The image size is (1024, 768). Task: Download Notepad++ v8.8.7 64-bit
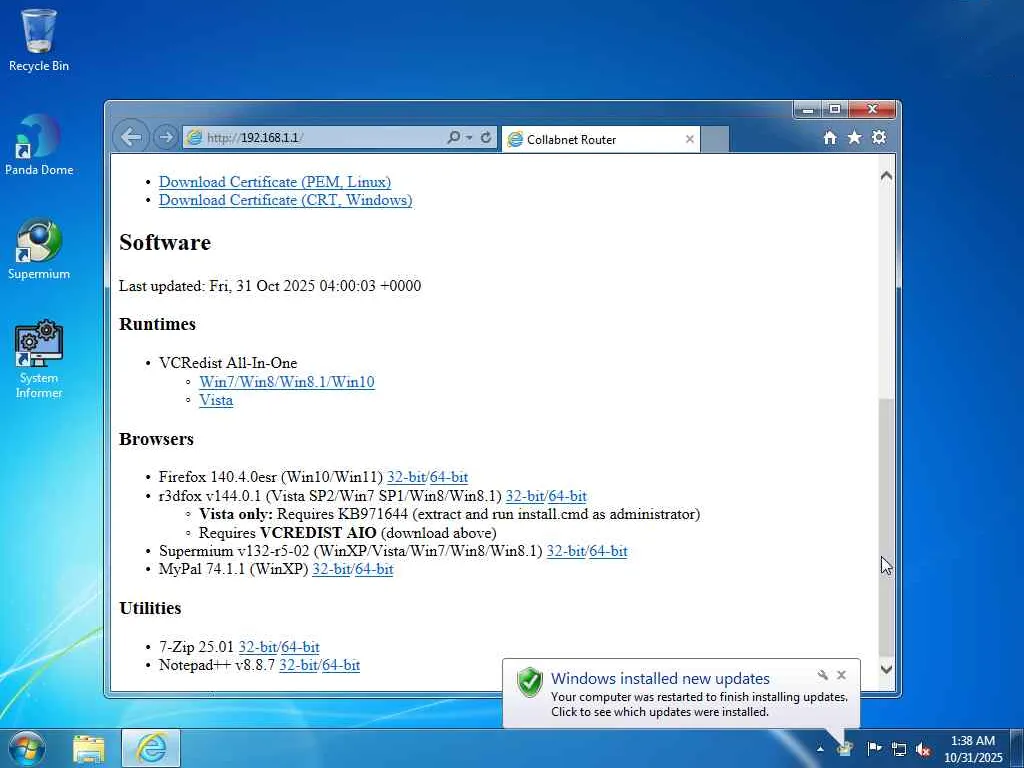[x=341, y=665]
